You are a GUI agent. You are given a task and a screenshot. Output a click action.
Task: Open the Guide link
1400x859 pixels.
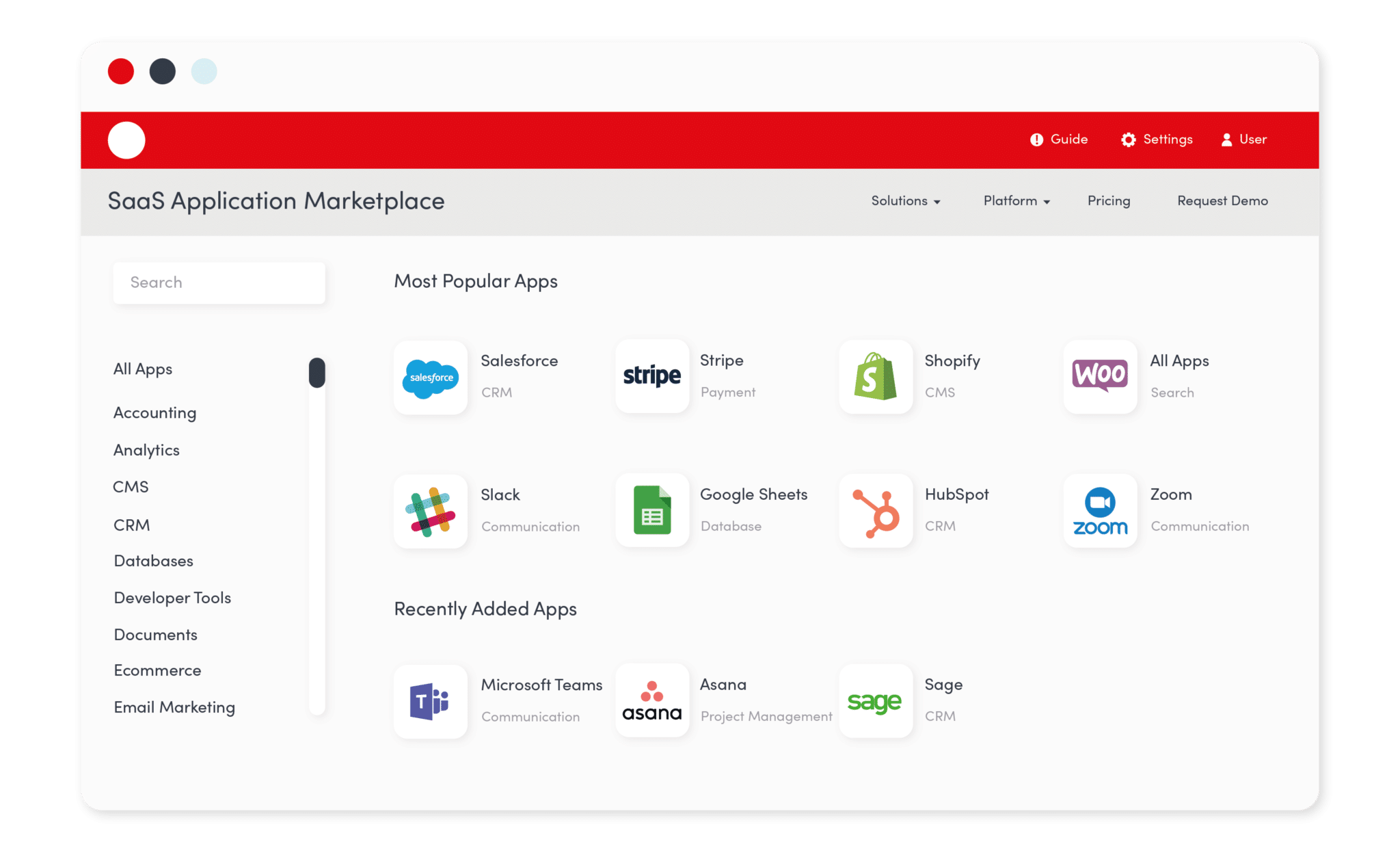(1069, 140)
